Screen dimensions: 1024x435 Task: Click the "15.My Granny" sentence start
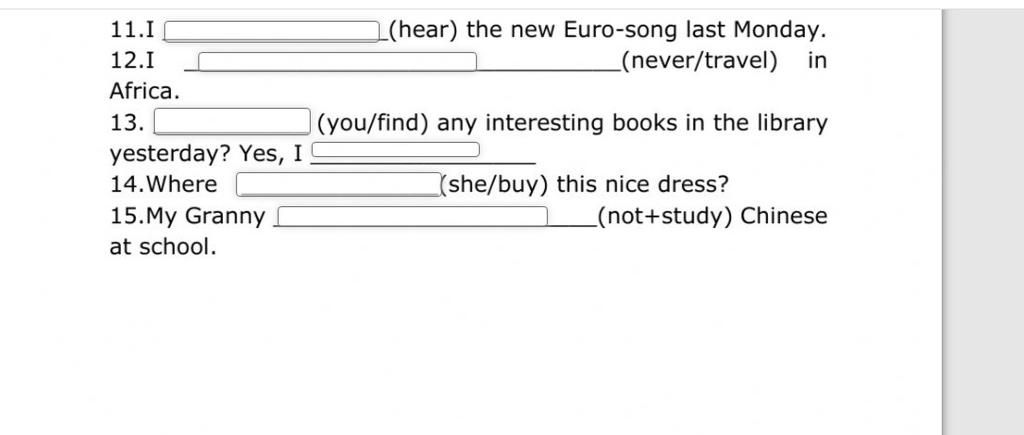(187, 216)
